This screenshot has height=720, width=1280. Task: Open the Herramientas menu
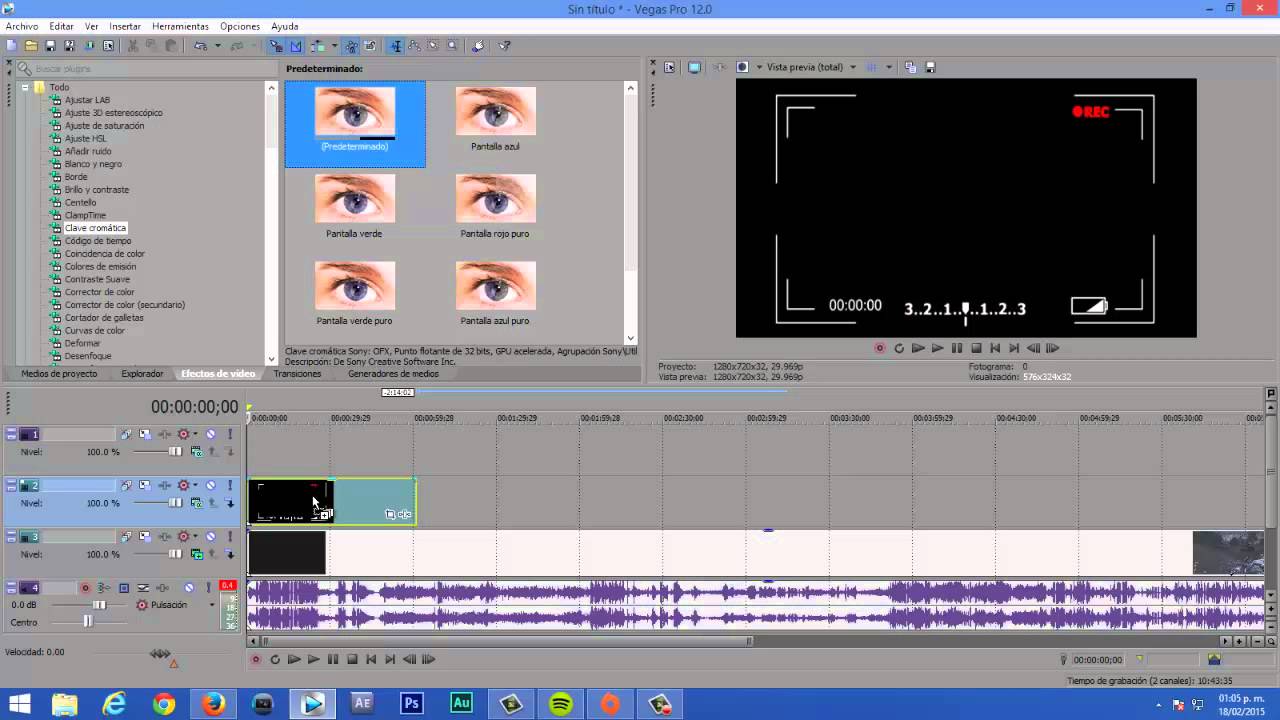[180, 26]
